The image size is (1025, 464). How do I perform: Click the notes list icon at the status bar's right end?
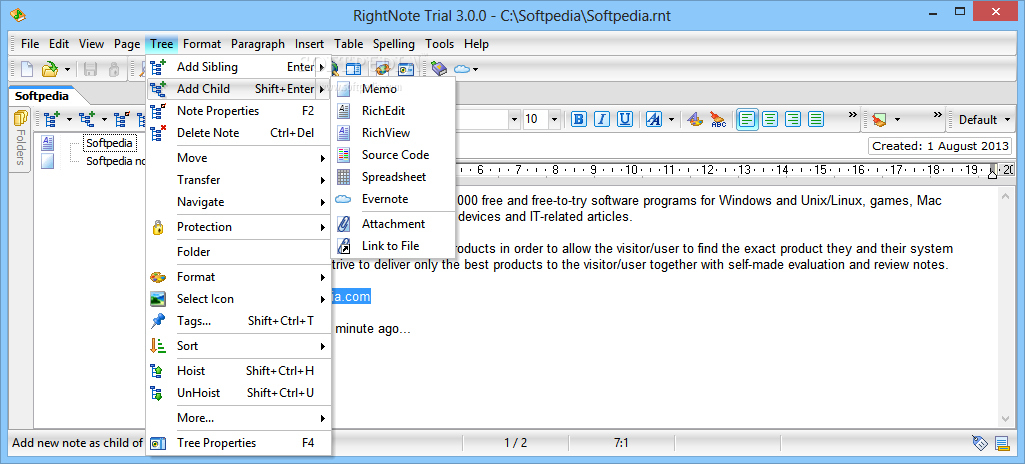point(1001,443)
